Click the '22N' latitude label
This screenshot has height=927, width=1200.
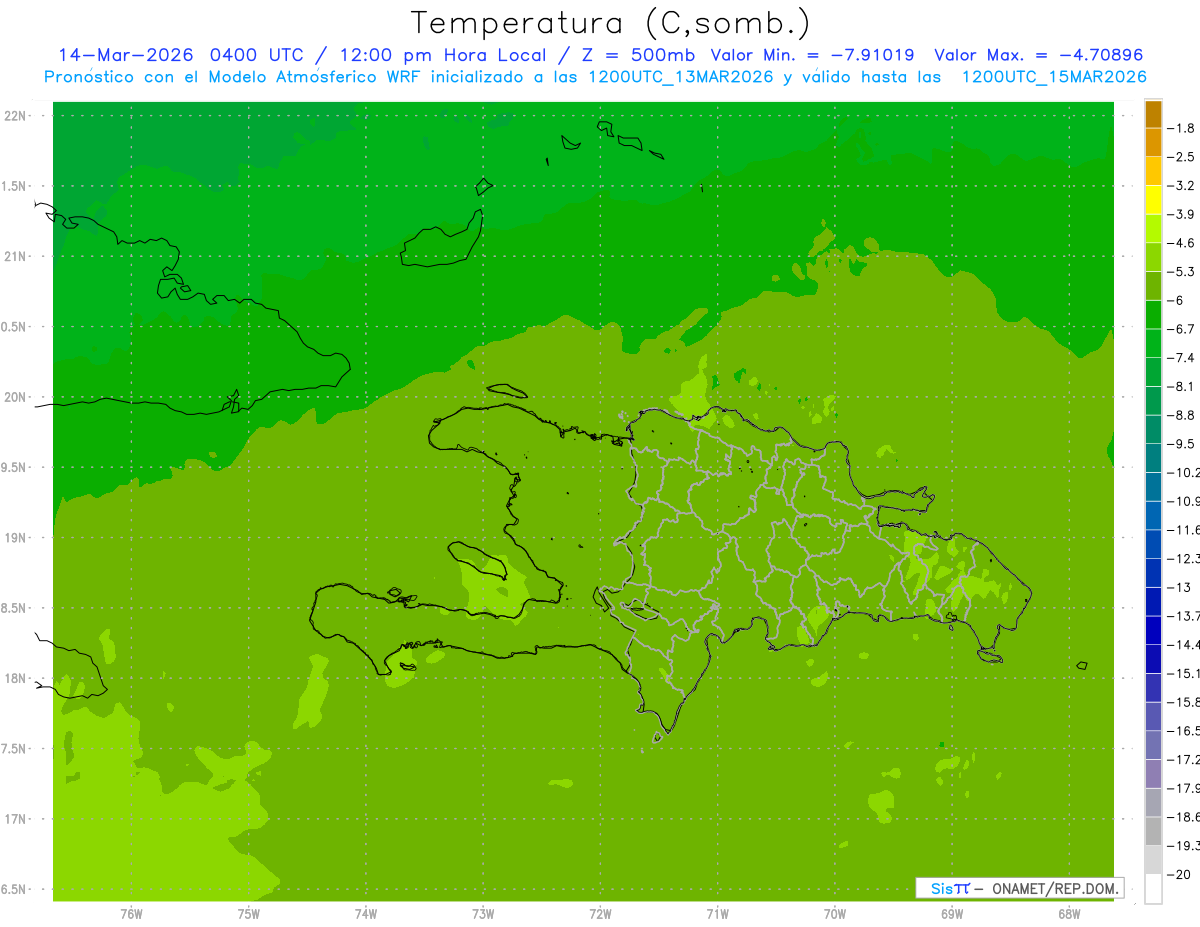(16, 116)
